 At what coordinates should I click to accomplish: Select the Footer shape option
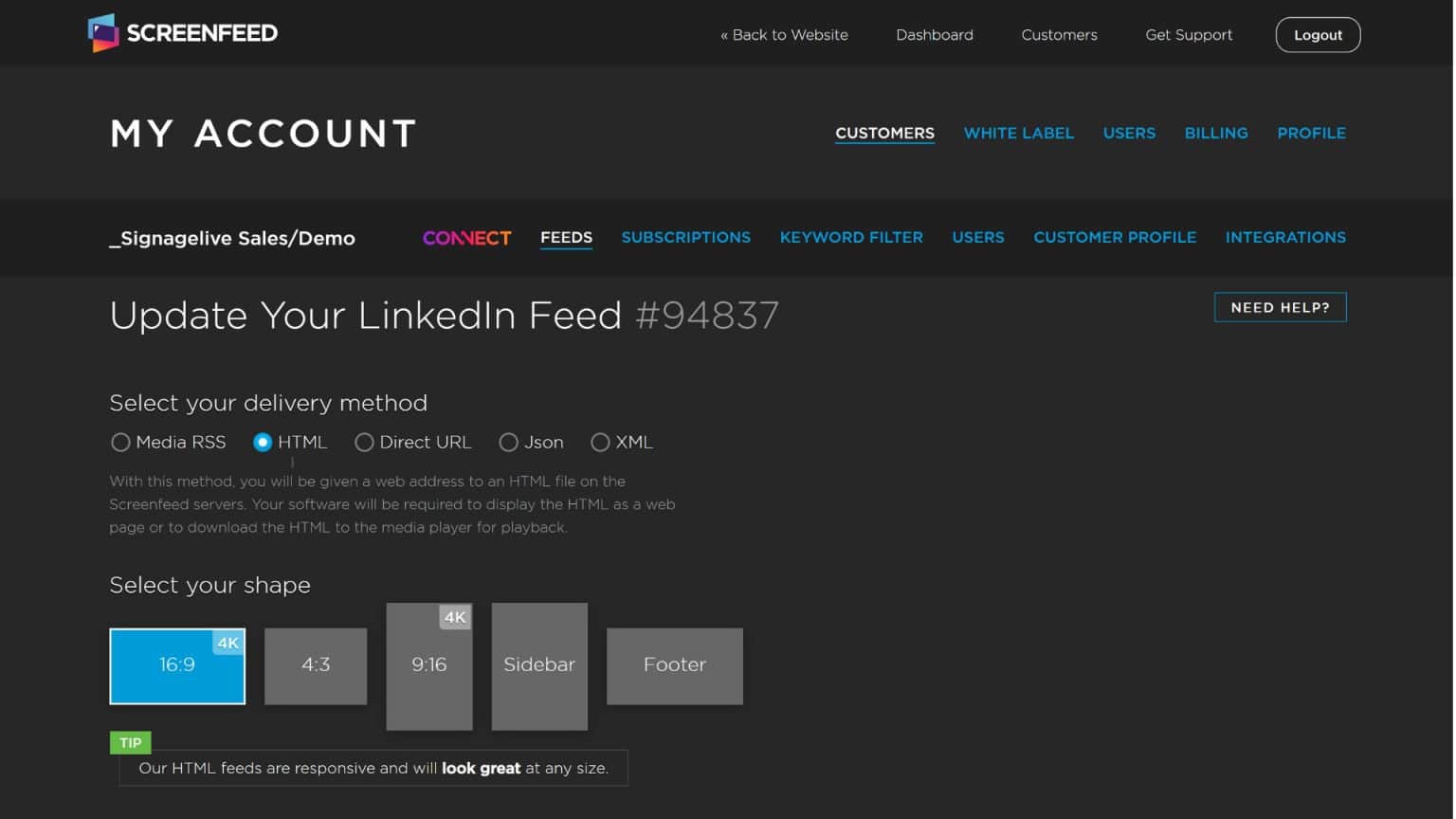pyautogui.click(x=675, y=665)
